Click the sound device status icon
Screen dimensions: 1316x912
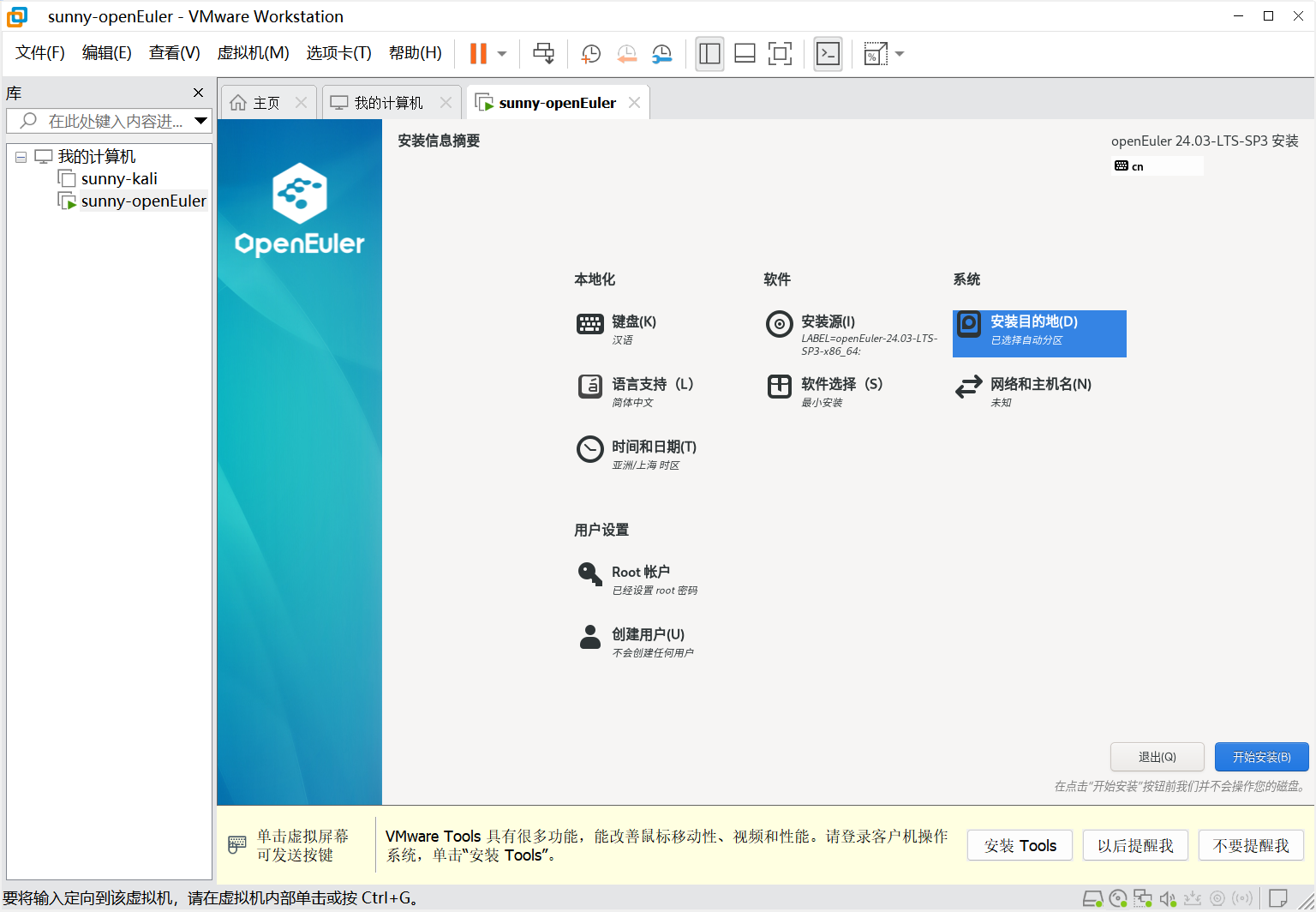point(1168,898)
